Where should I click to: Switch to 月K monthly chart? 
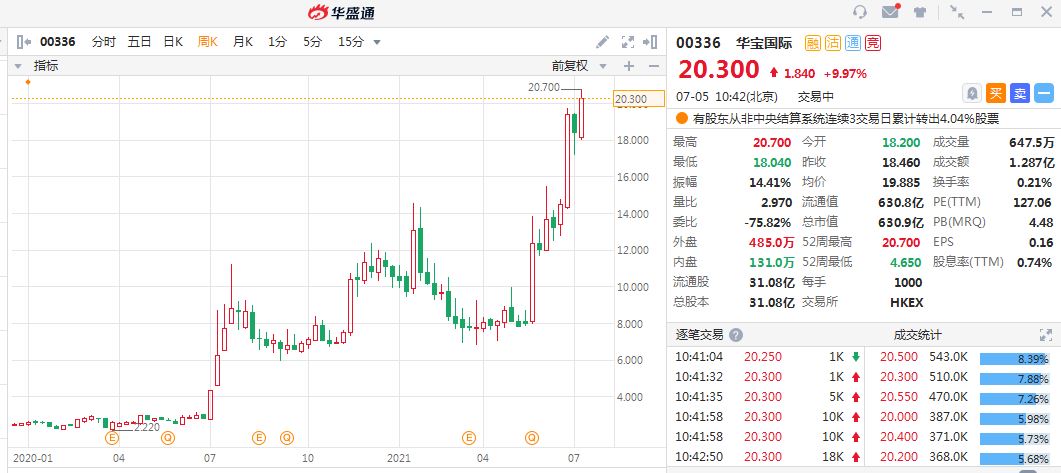243,42
